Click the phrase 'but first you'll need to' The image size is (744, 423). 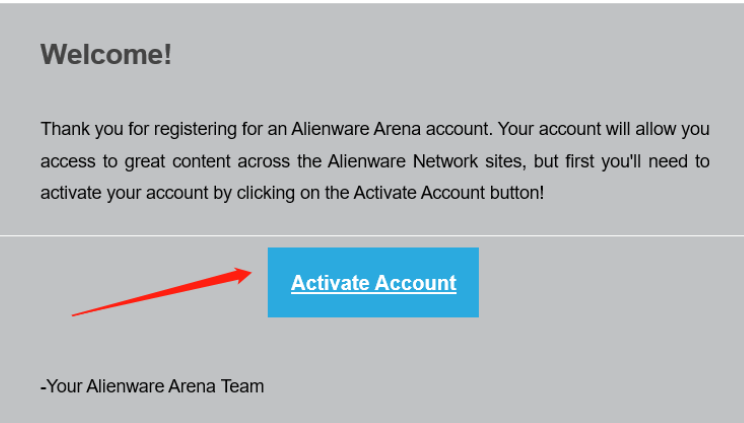(622, 161)
